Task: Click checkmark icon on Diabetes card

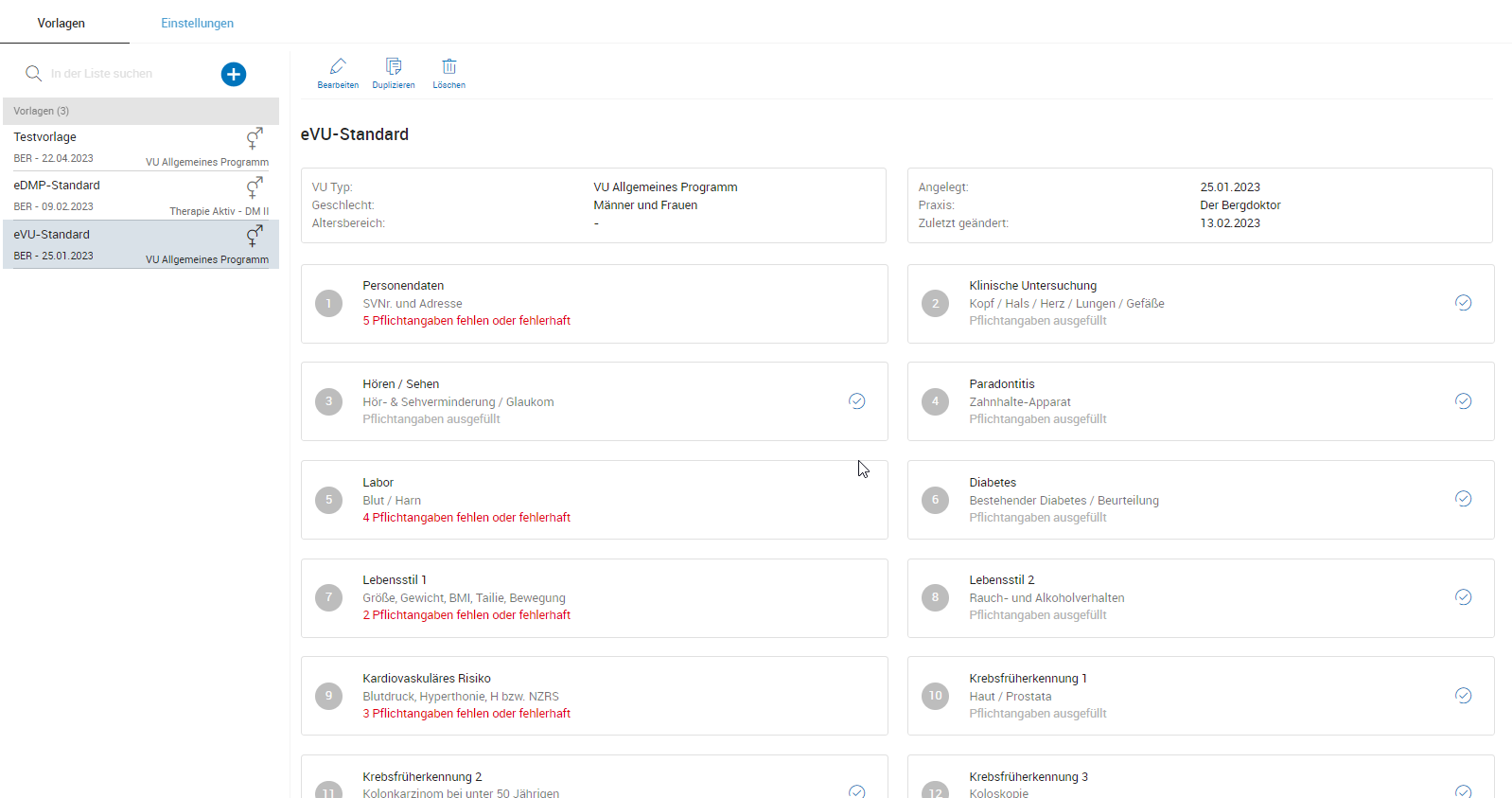Action: click(1463, 499)
